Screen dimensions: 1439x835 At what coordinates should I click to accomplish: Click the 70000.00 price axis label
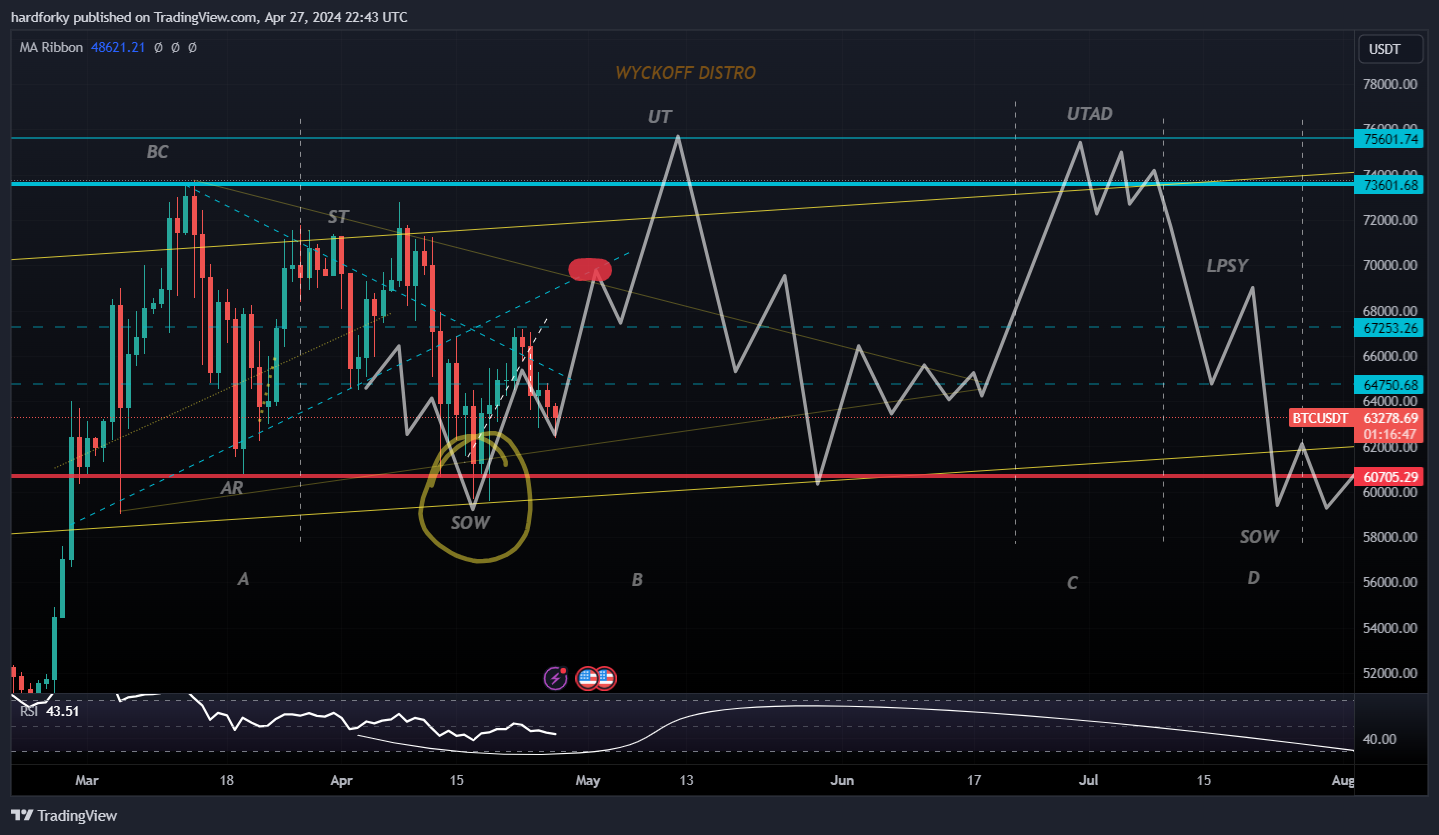pos(1391,266)
